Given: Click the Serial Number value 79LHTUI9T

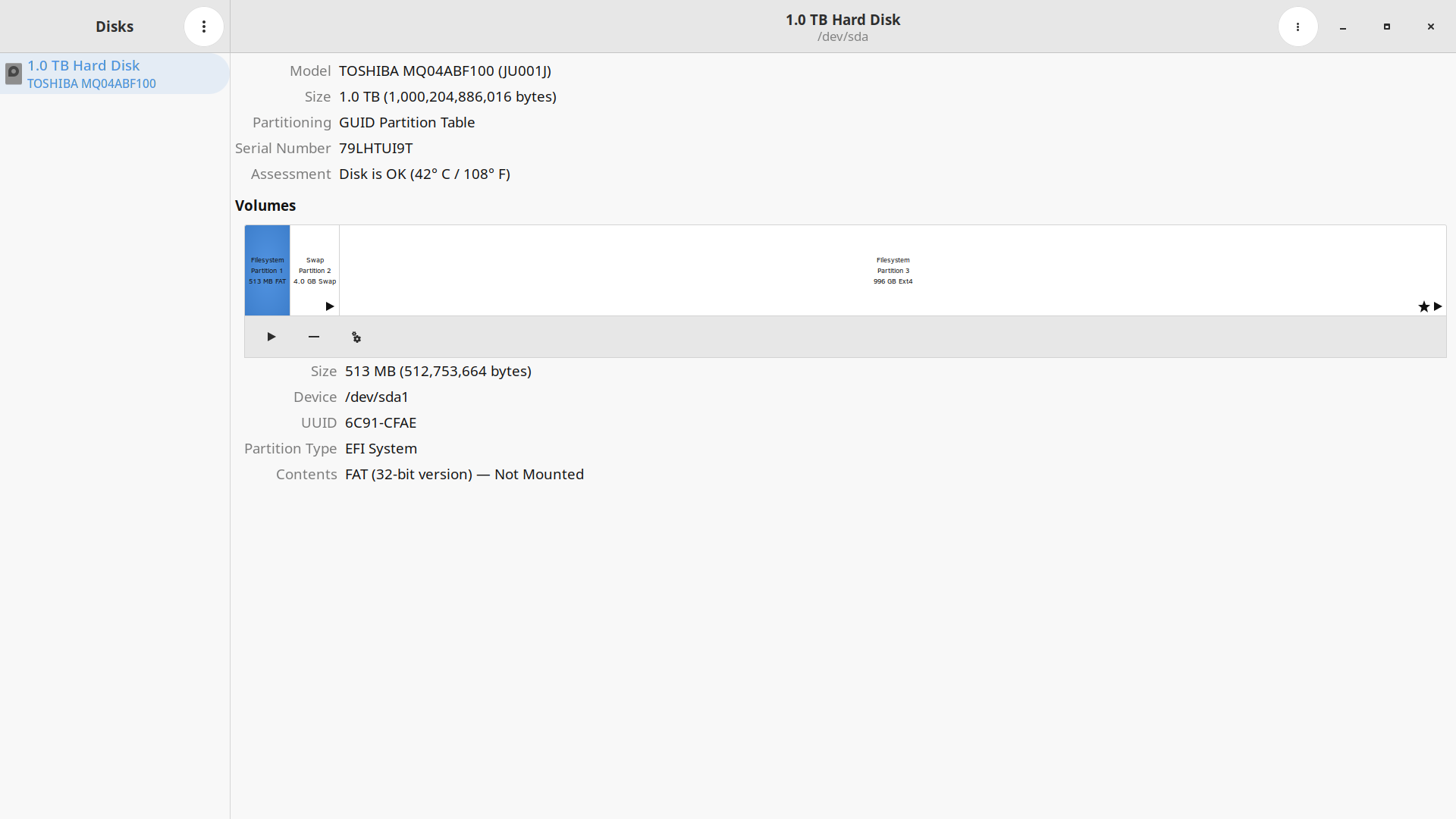Looking at the screenshot, I should coord(375,148).
